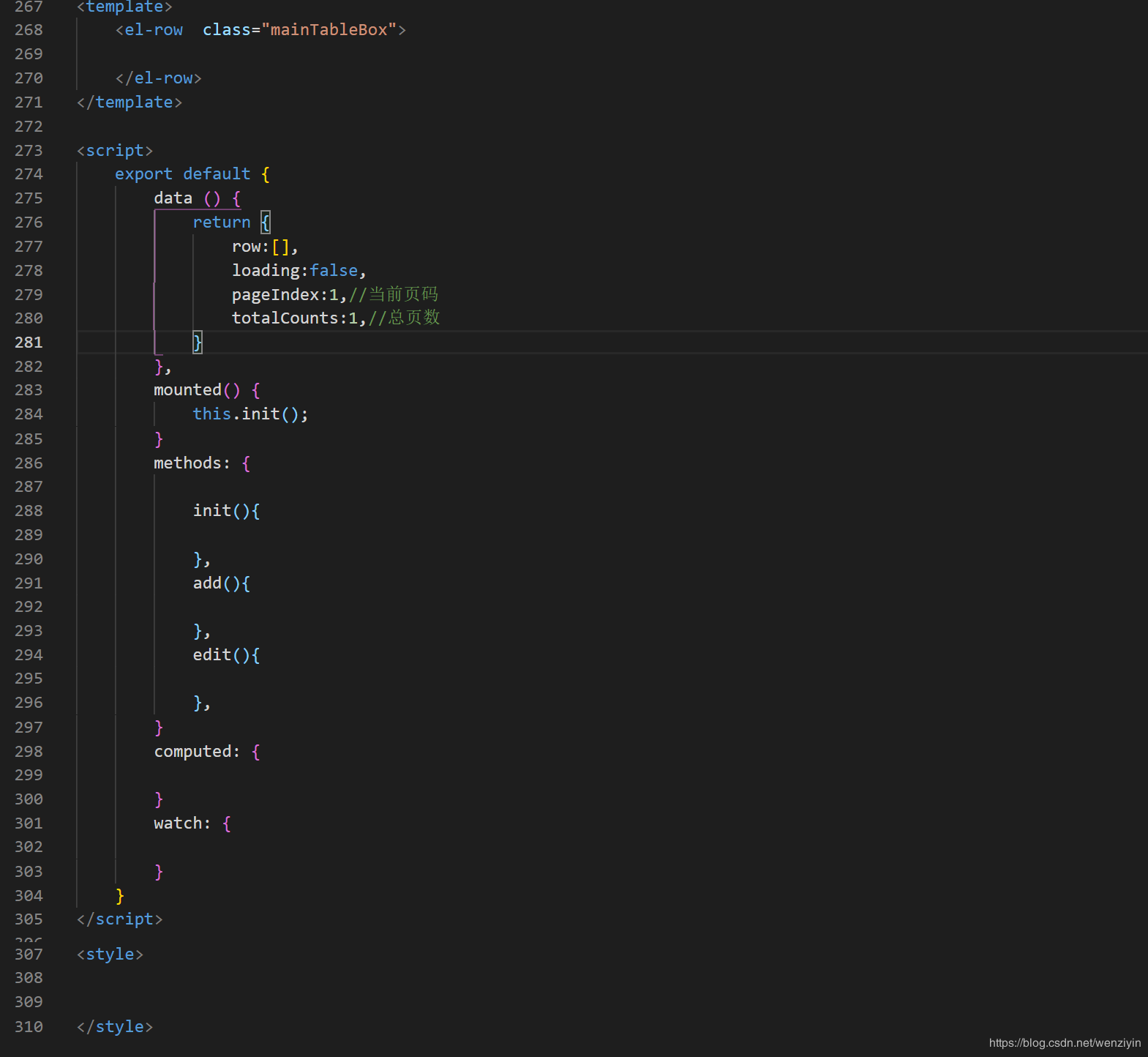1148x1057 pixels.
Task: Click the "loading:false," property
Action: (299, 271)
